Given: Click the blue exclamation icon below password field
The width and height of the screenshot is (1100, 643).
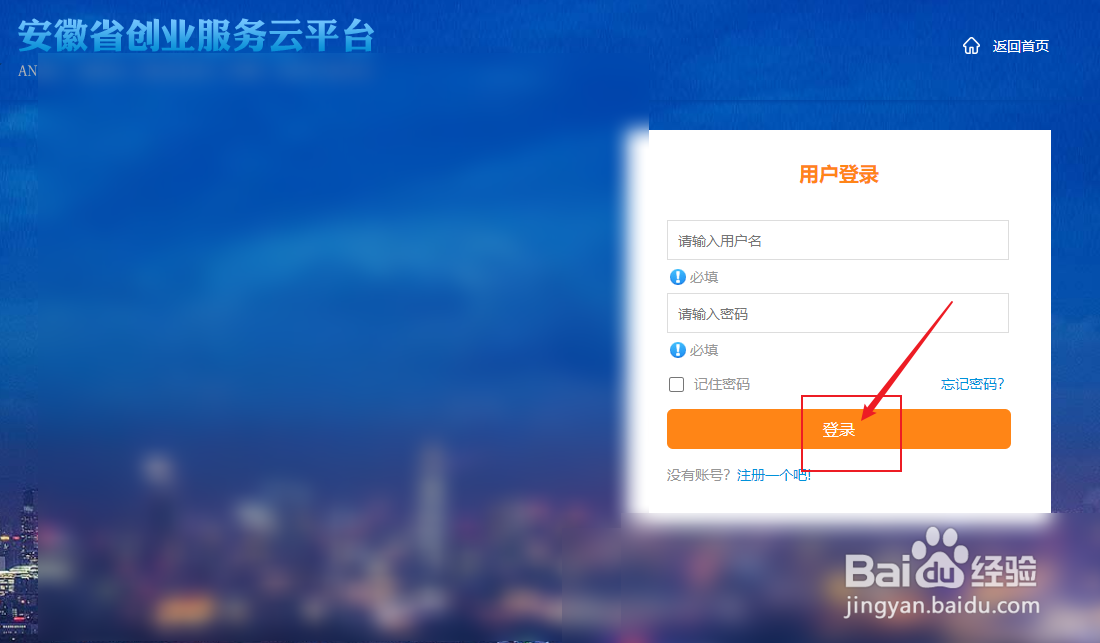Looking at the screenshot, I should (677, 350).
